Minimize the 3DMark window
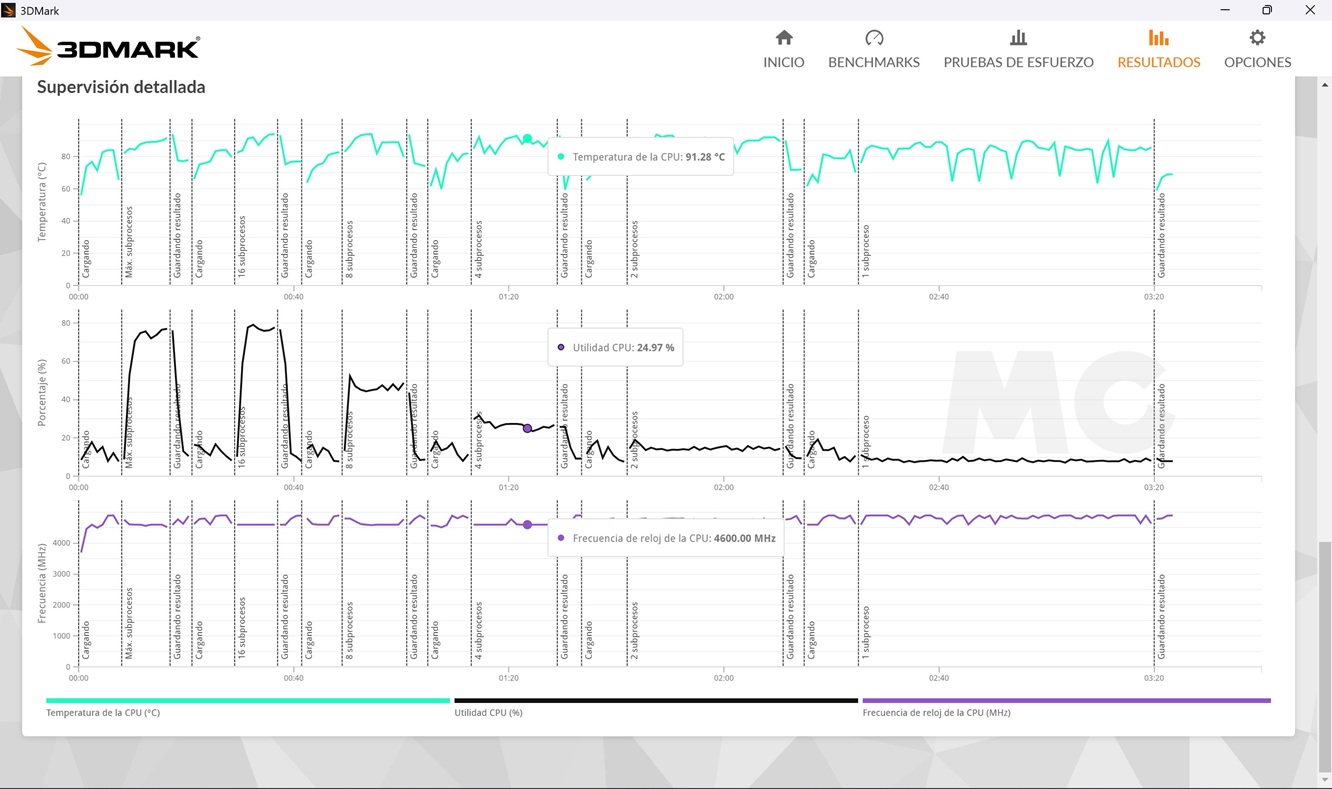 (x=1225, y=10)
